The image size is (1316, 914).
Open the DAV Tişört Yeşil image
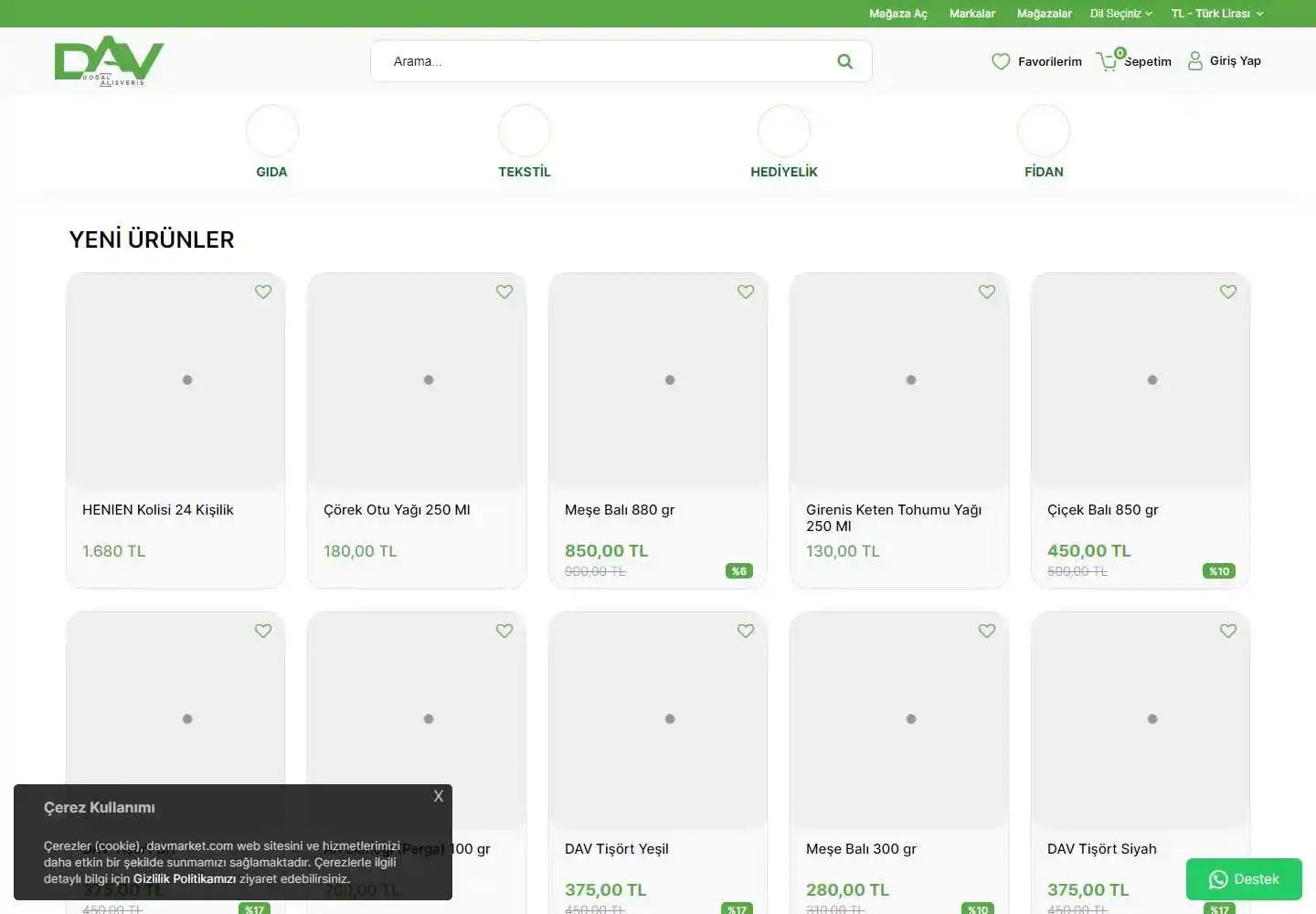click(x=658, y=719)
